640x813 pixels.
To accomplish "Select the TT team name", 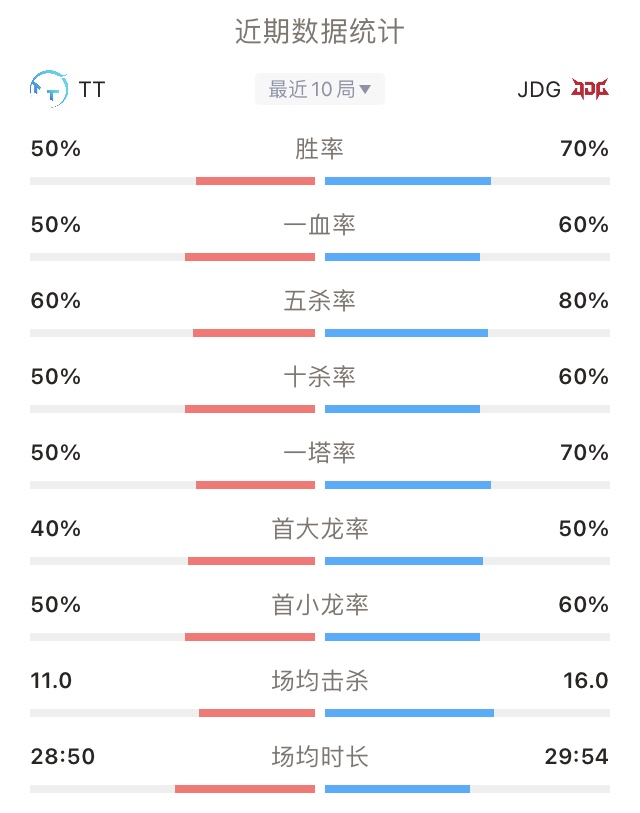I will 92,89.
